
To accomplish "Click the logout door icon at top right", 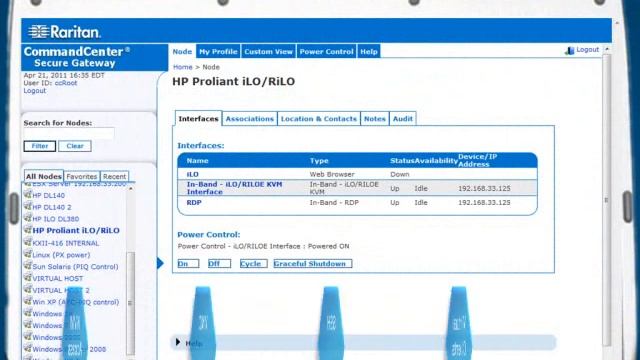I will (569, 50).
